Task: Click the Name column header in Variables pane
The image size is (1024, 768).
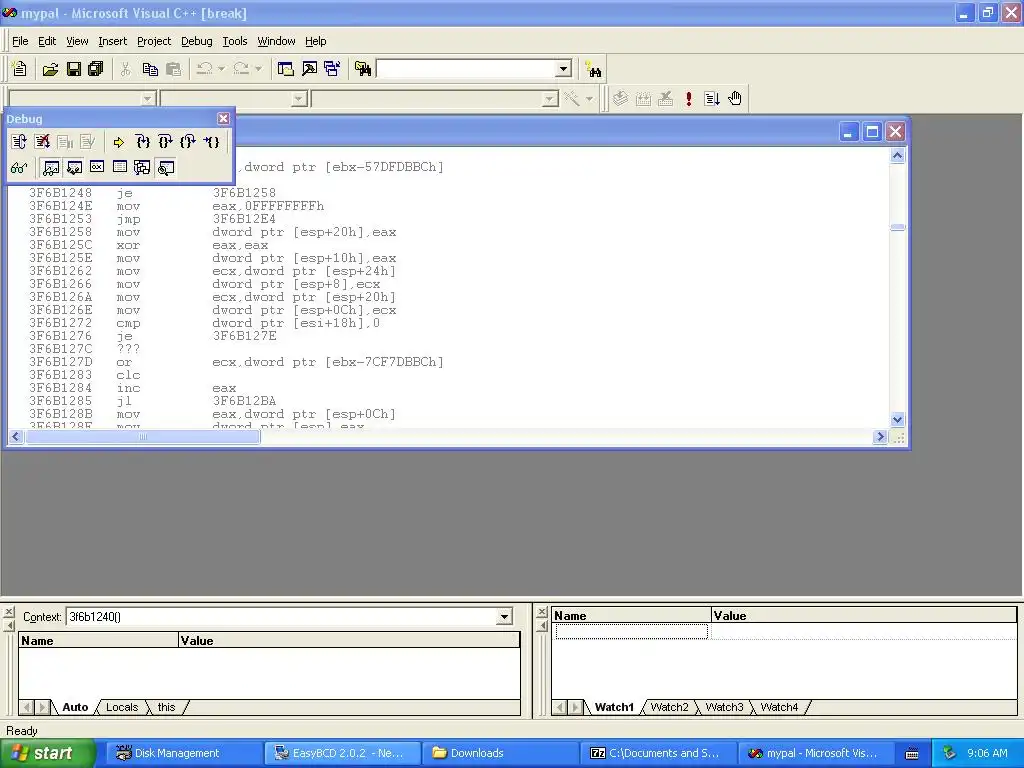Action: (x=98, y=641)
